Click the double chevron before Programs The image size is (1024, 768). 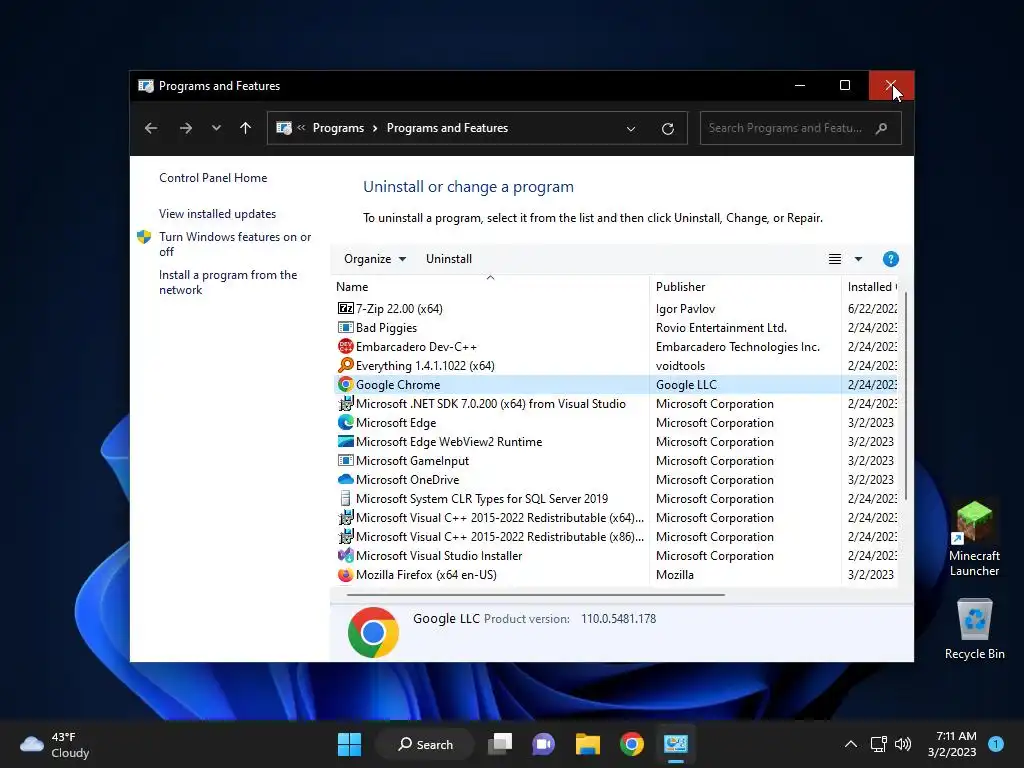pos(301,128)
